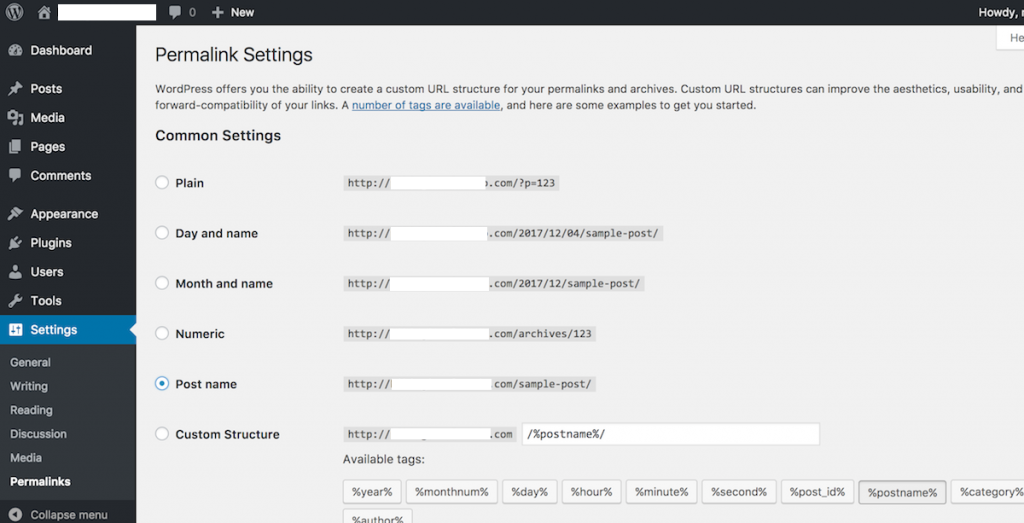
Task: Click the plus New icon in the admin bar
Action: (x=217, y=12)
